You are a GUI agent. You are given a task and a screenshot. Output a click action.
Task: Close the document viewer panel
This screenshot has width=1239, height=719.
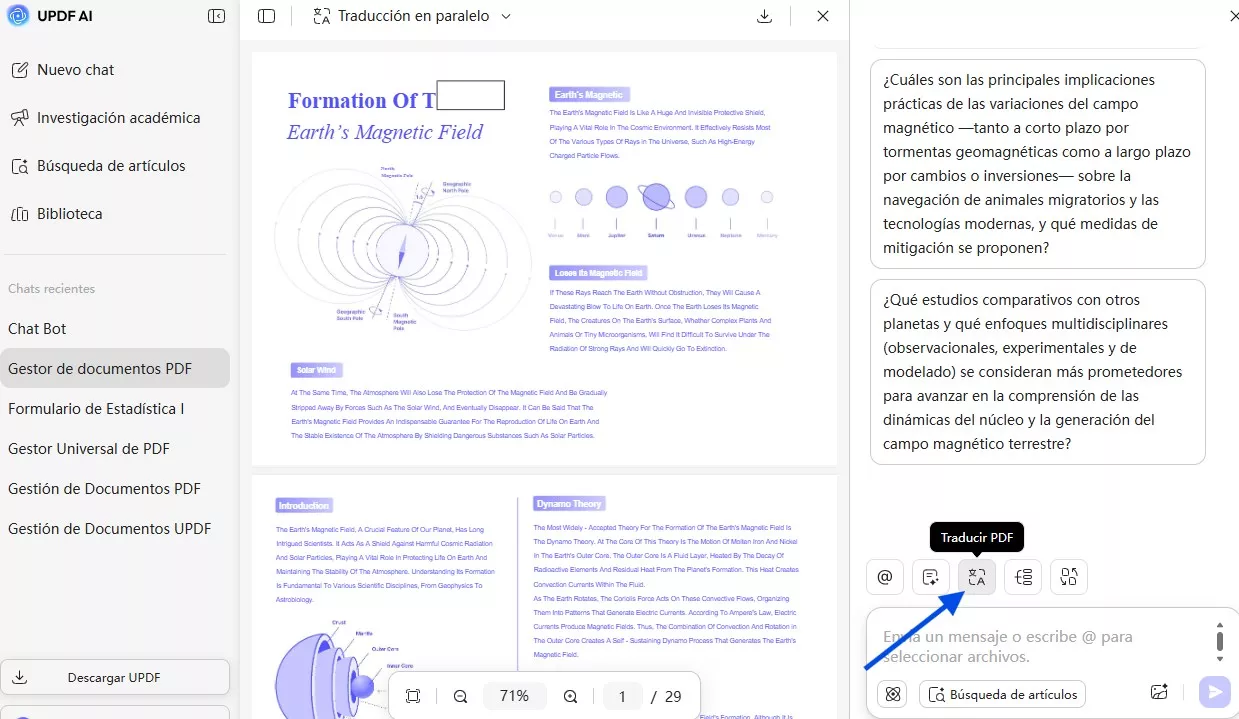click(x=823, y=16)
